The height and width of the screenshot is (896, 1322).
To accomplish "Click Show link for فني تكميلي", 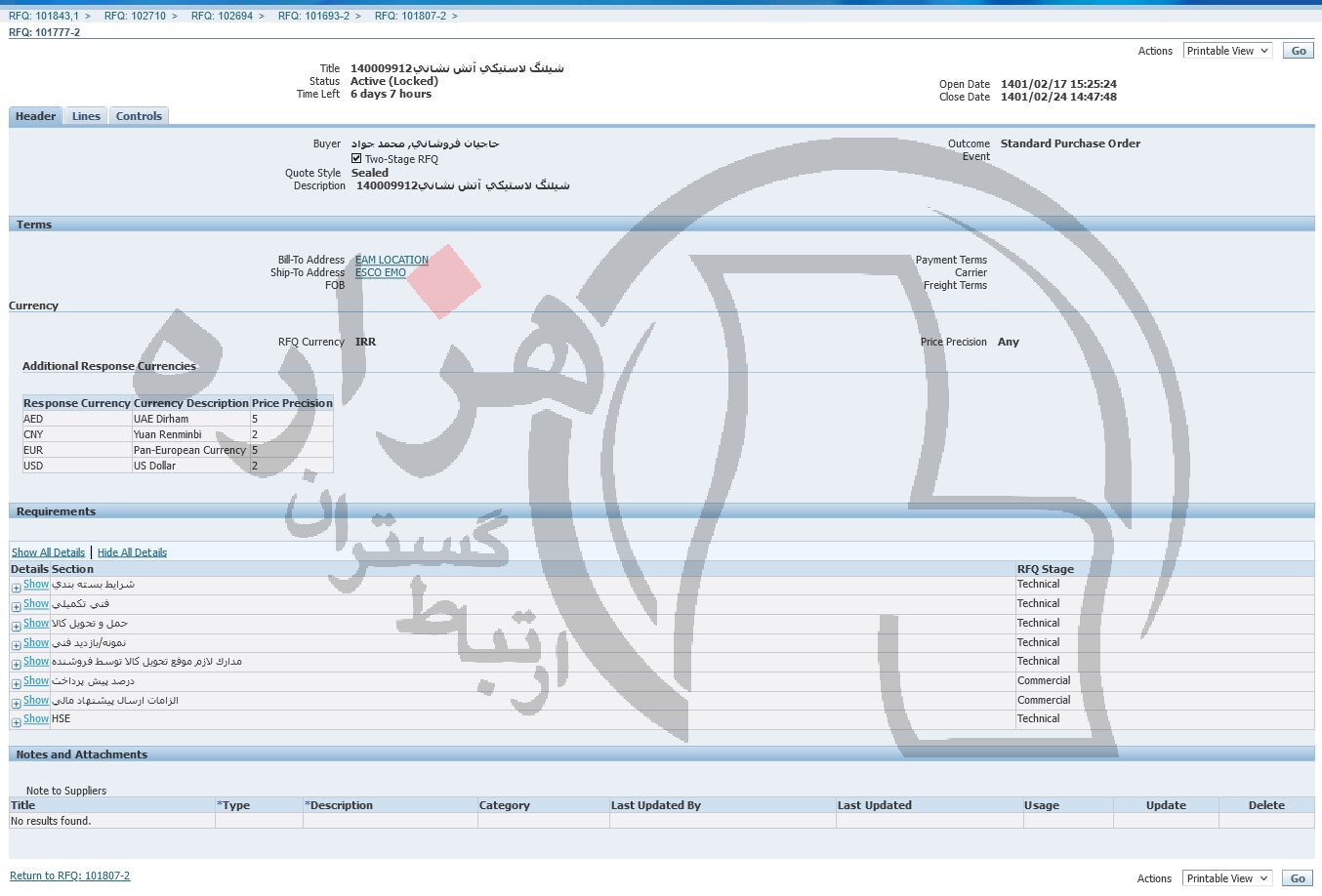I will [36, 604].
